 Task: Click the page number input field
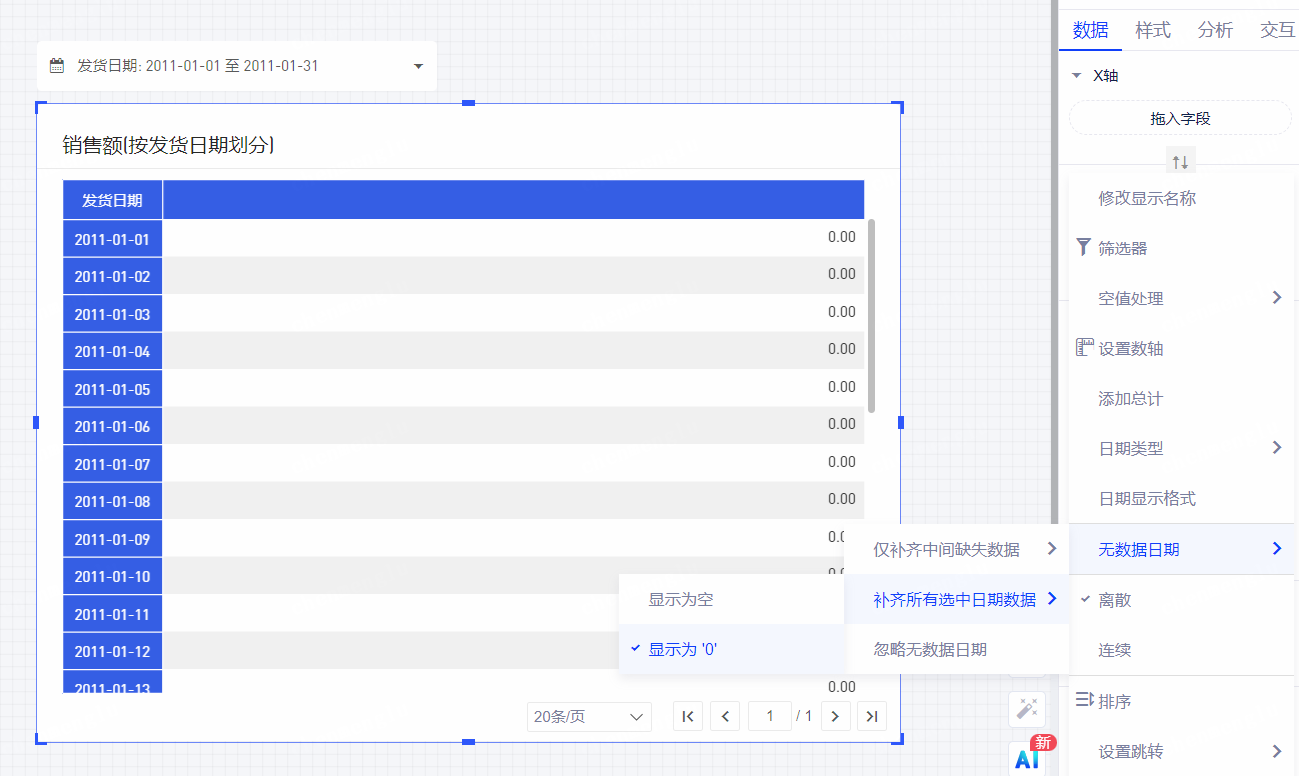click(770, 716)
